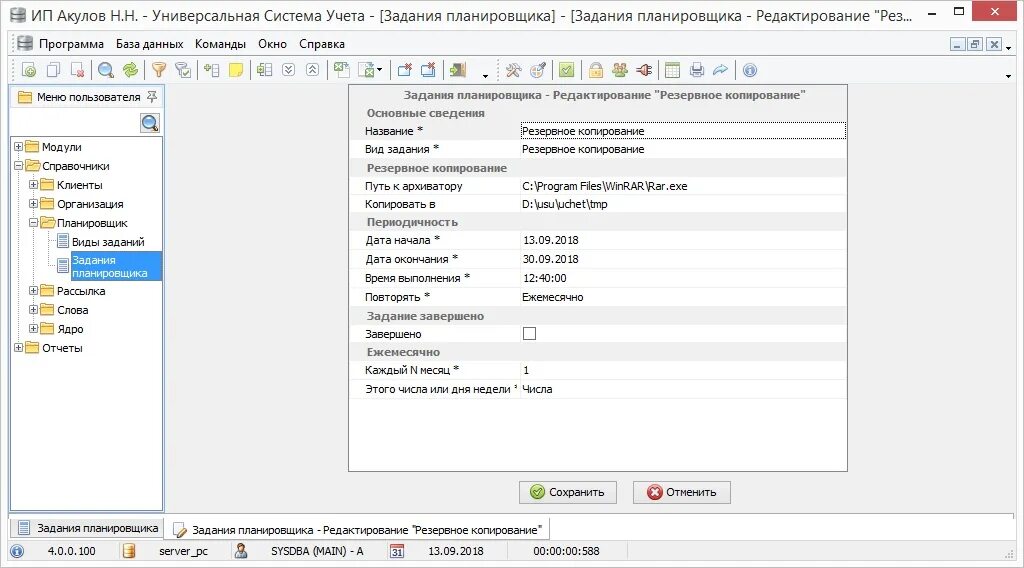This screenshot has height=568, width=1024.
Task: Click the expand all rows double-chevron down icon
Action: click(x=289, y=70)
